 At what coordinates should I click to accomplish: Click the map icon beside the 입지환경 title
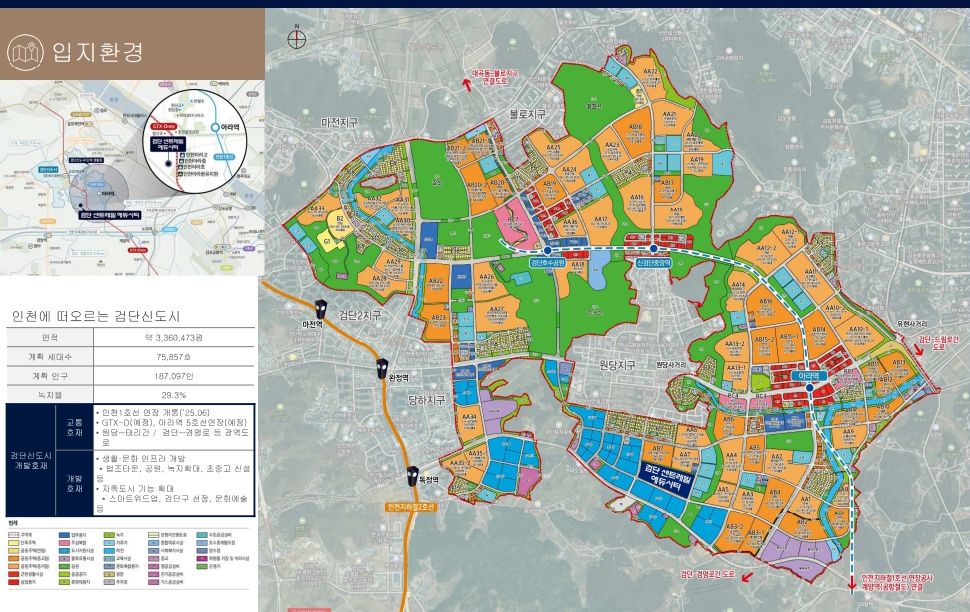pos(27,52)
